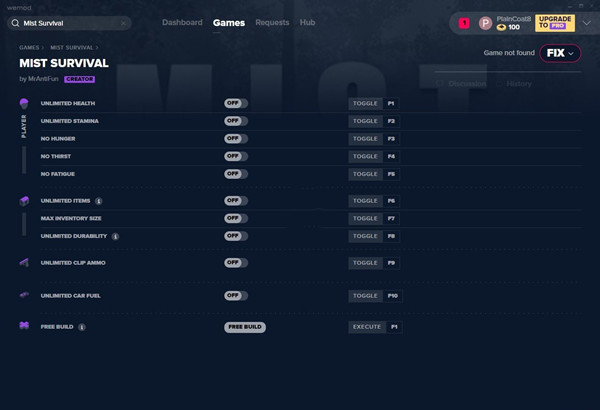Enable Unlimited Clip Ammo toggle
The height and width of the screenshot is (410, 600).
click(x=236, y=263)
